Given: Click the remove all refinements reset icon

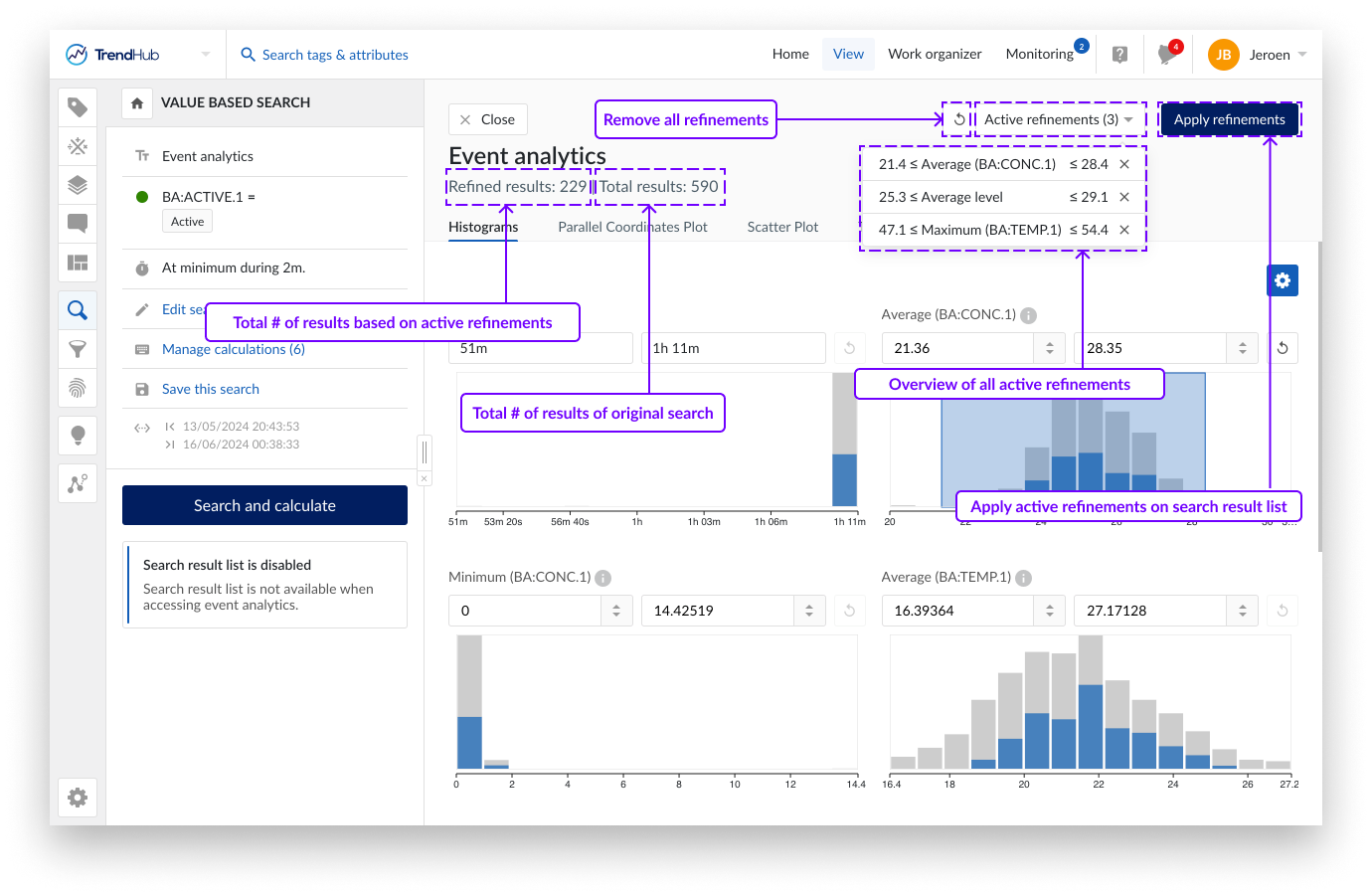Looking at the screenshot, I should 958,119.
